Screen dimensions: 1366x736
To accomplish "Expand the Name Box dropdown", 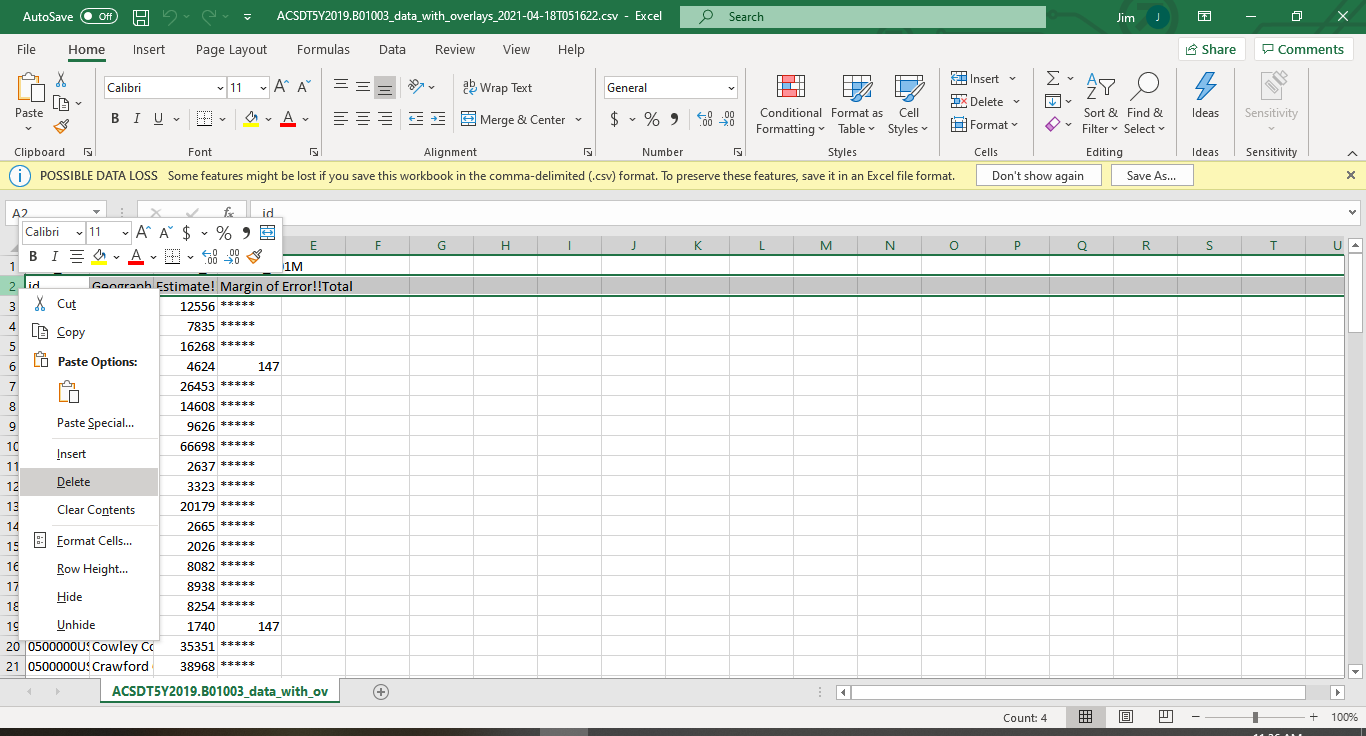I will 96,213.
